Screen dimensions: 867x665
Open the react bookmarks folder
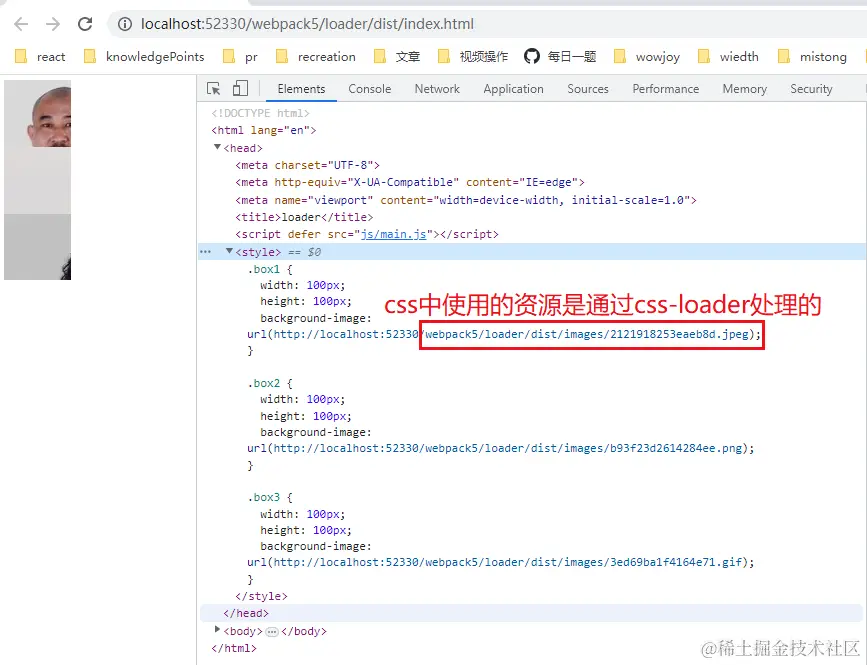(40, 56)
